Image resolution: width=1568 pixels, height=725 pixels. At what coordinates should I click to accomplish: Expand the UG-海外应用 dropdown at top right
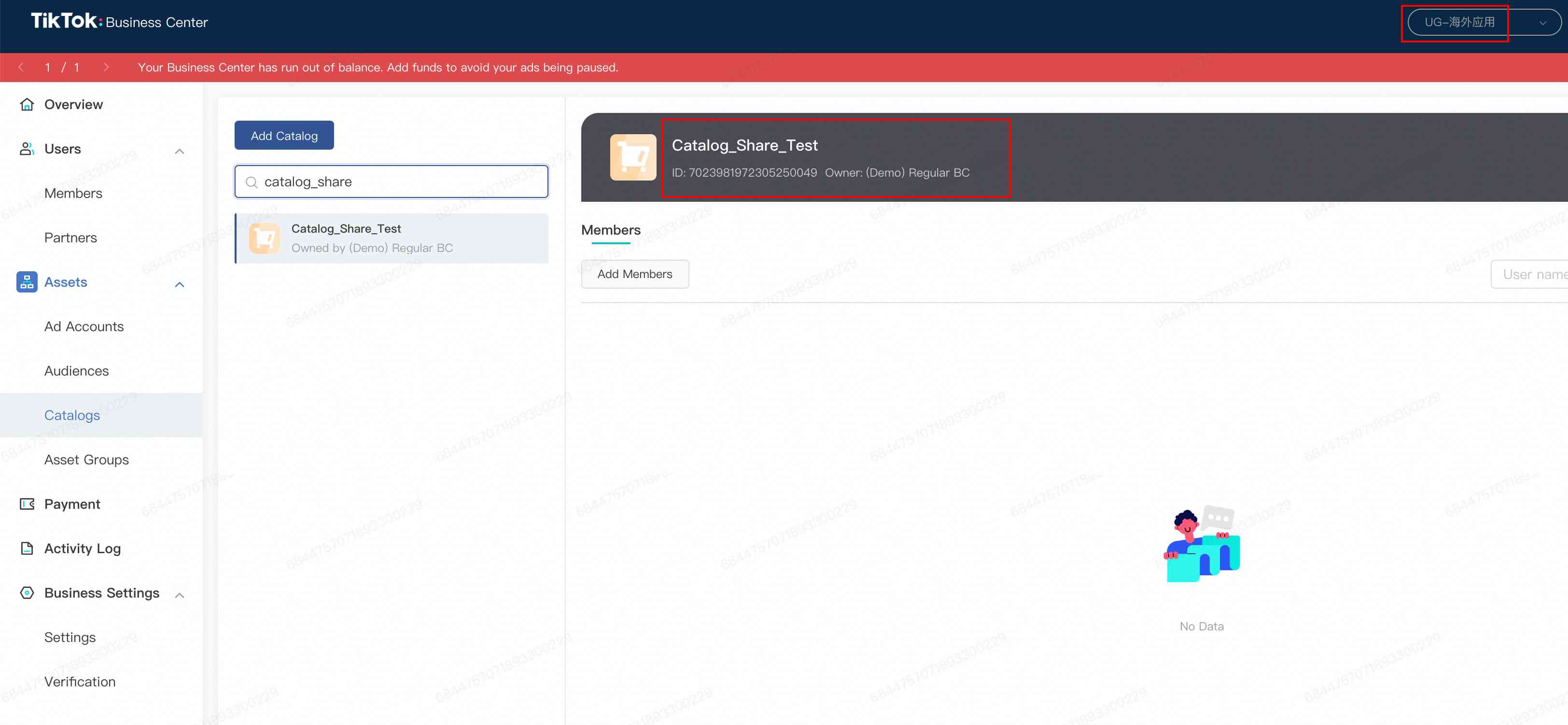[1542, 21]
